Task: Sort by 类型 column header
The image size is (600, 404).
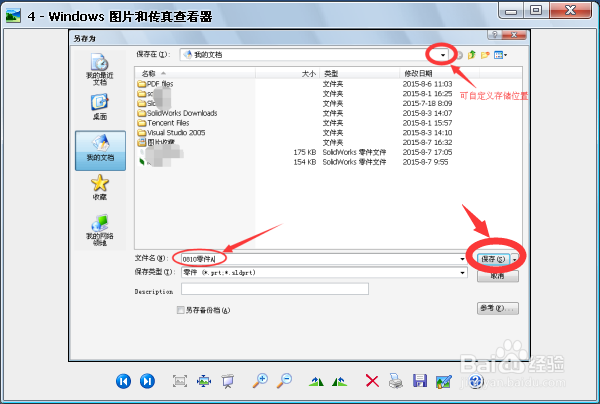Action: (360, 73)
